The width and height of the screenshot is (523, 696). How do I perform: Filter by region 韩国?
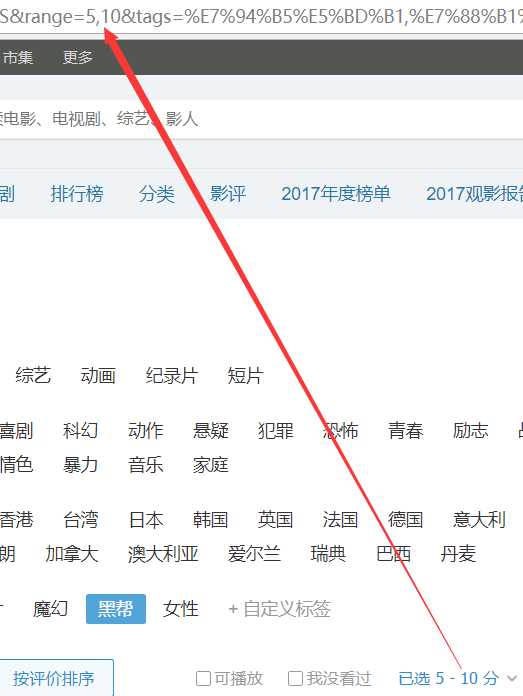click(210, 519)
